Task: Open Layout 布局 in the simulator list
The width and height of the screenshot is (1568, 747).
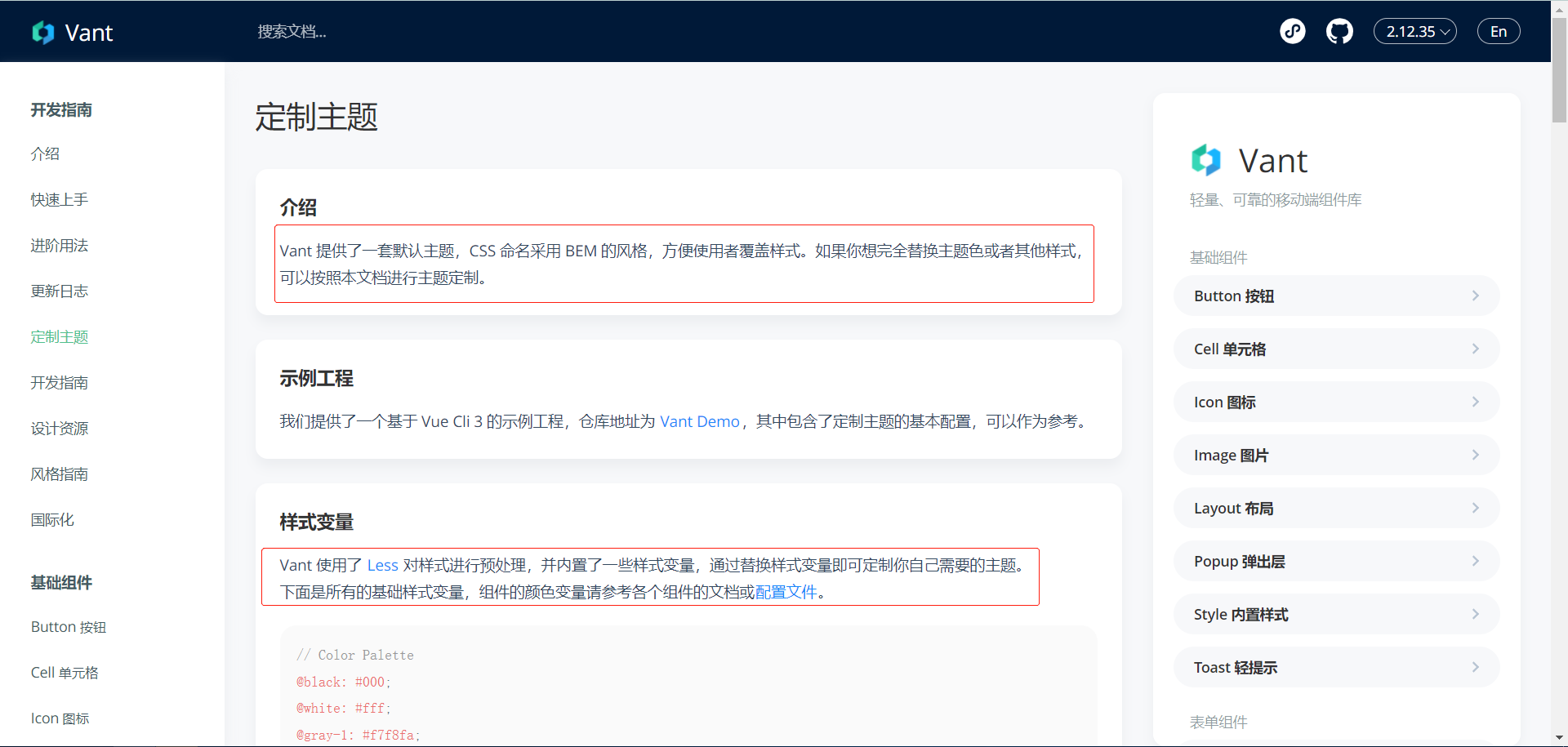Action: pos(1336,508)
